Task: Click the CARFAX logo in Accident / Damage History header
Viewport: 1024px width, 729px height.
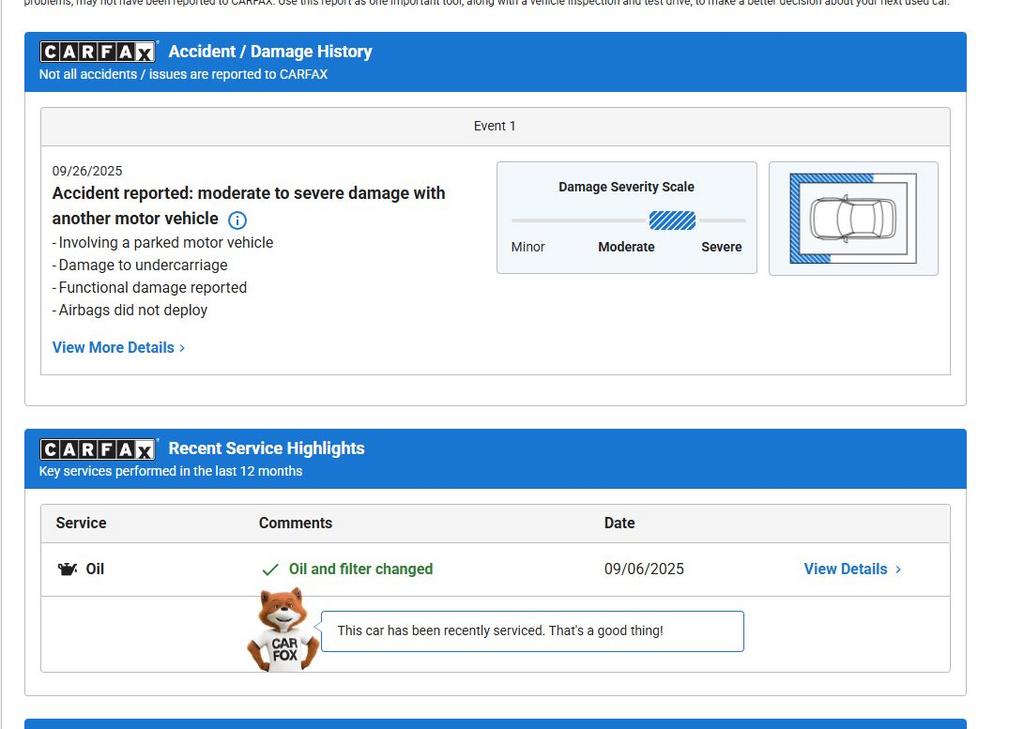Action: pyautogui.click(x=98, y=52)
